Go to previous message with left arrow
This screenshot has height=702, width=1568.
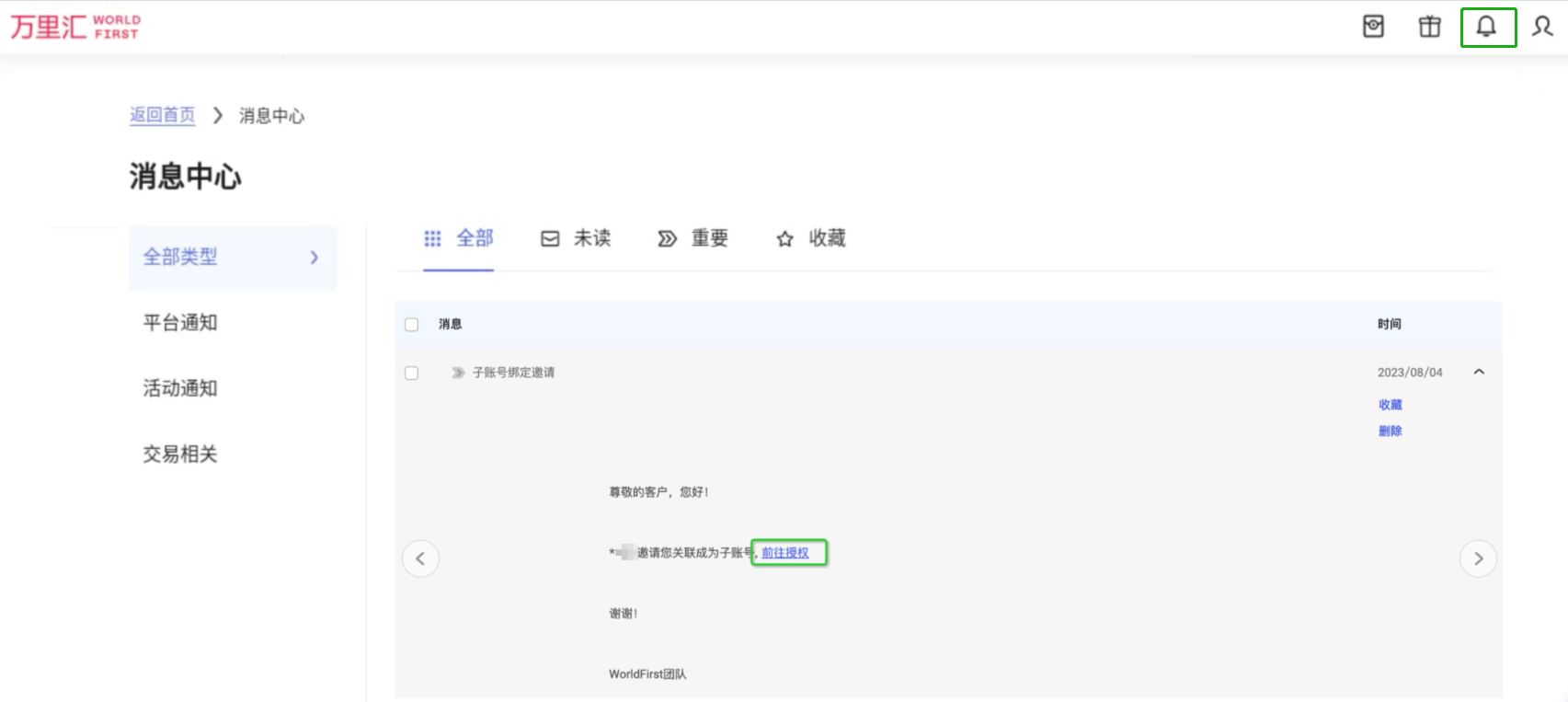[x=420, y=558]
